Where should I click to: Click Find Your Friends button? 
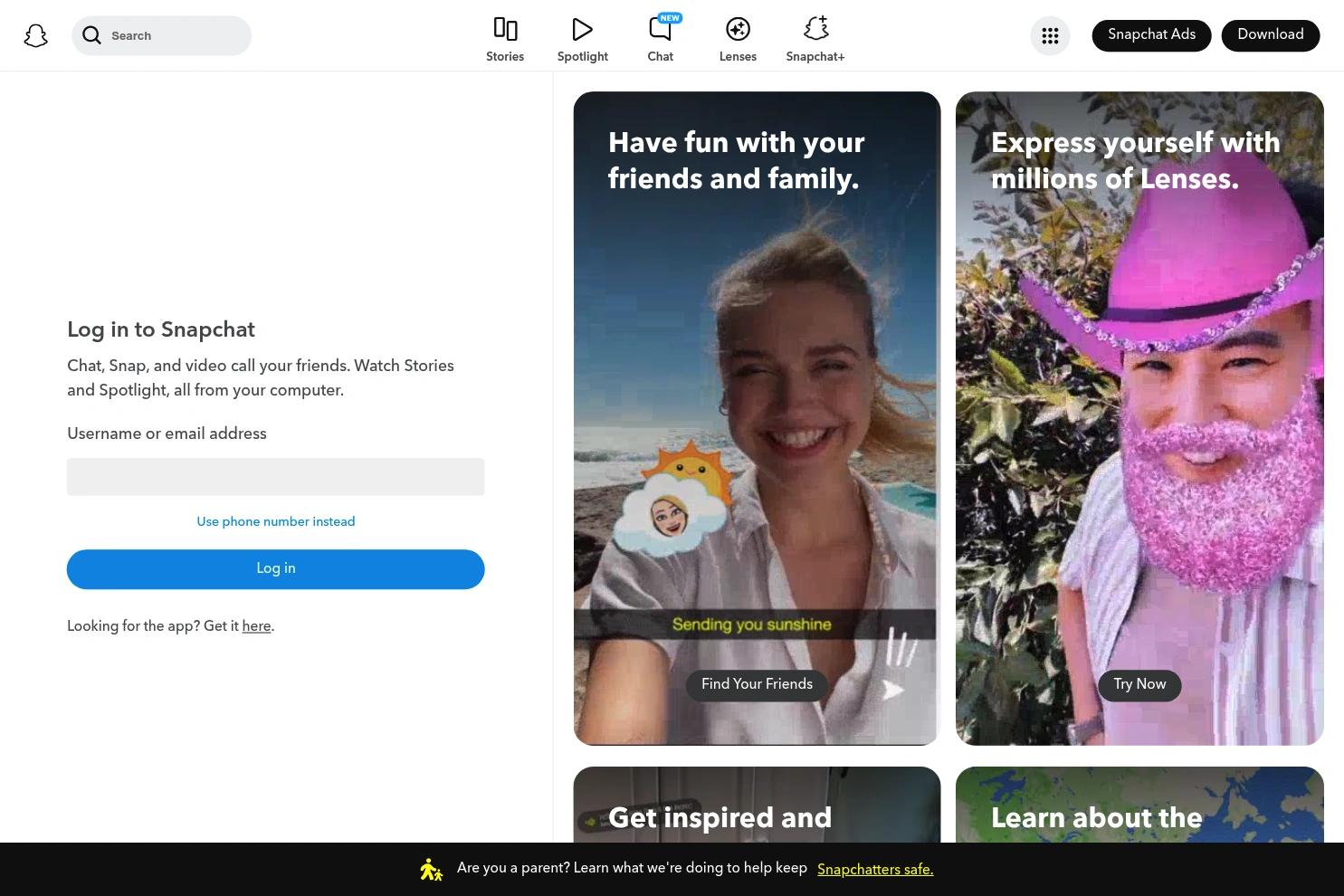[x=758, y=684]
